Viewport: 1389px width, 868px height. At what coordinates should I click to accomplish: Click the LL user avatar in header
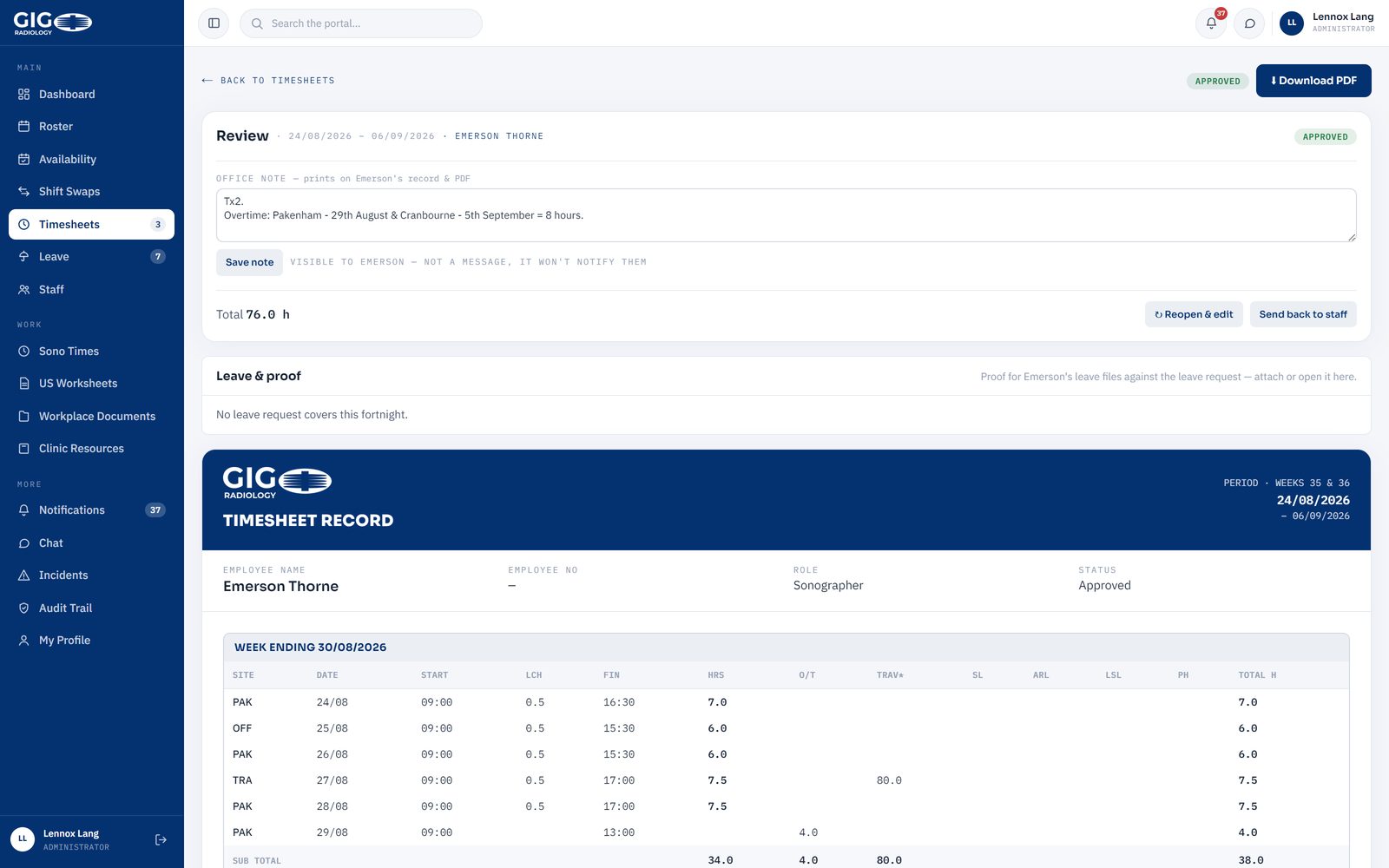(x=1292, y=23)
